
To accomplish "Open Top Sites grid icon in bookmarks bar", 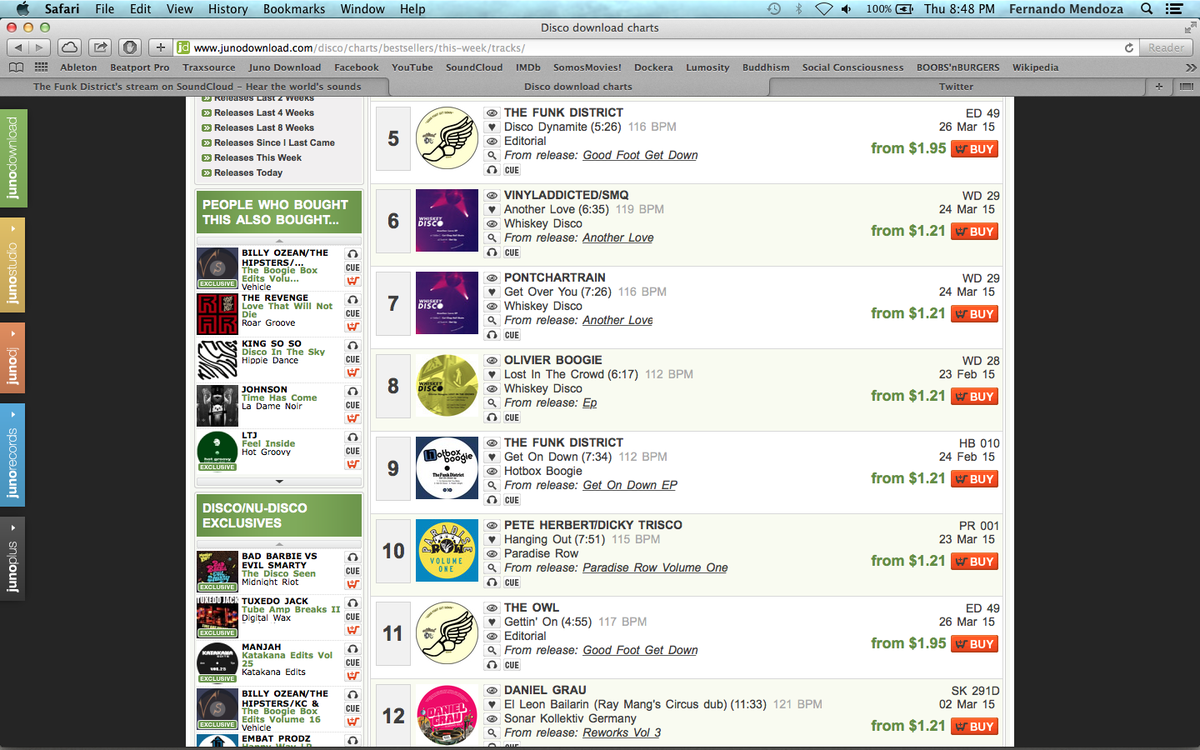I will (x=41, y=67).
